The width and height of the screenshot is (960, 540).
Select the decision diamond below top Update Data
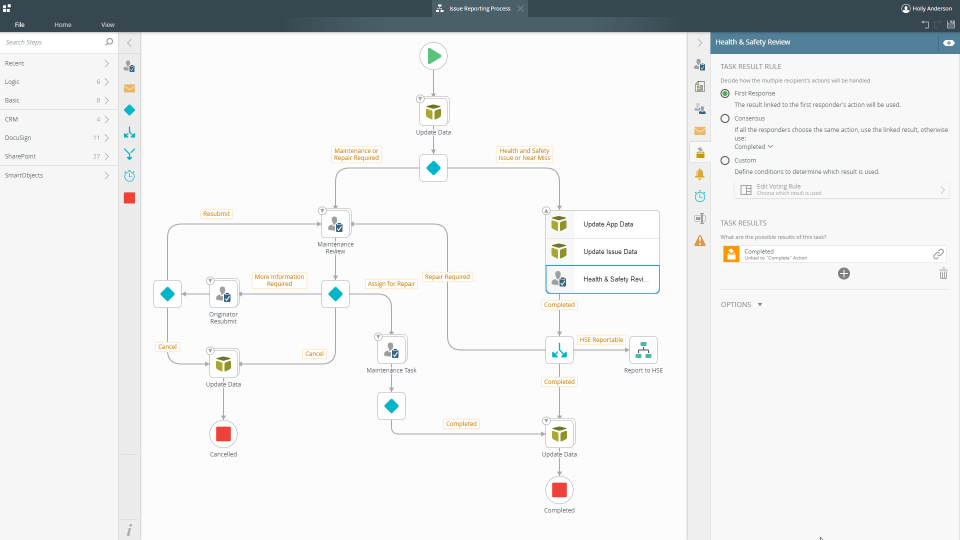point(433,168)
